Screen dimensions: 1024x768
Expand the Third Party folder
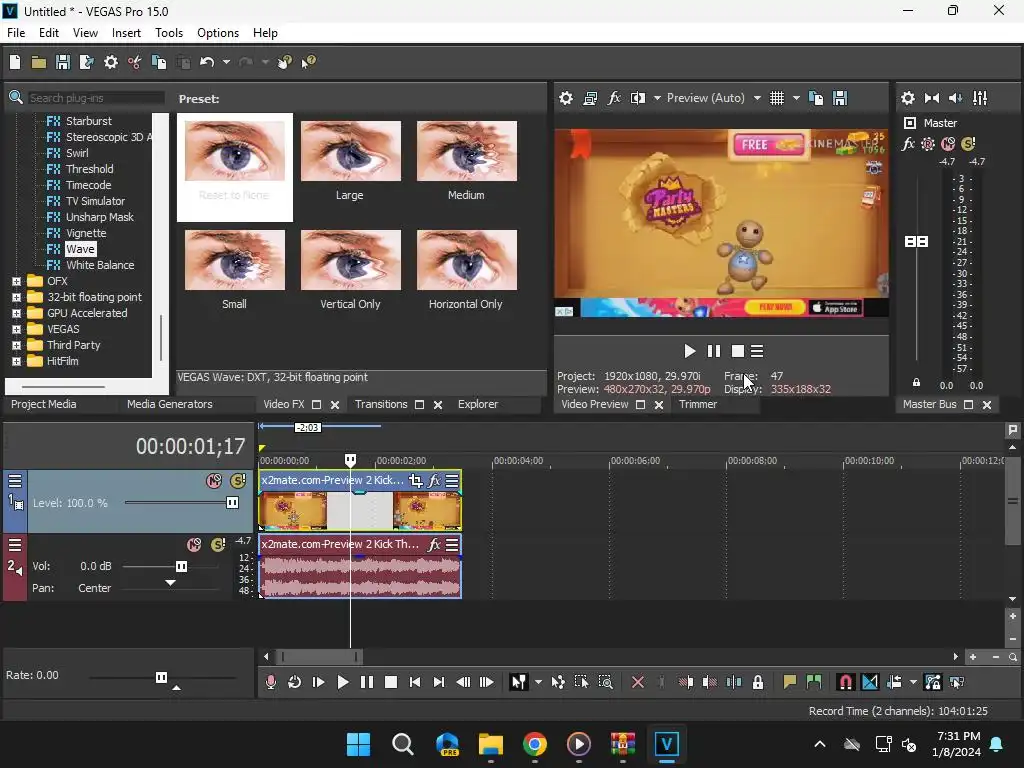coord(16,345)
